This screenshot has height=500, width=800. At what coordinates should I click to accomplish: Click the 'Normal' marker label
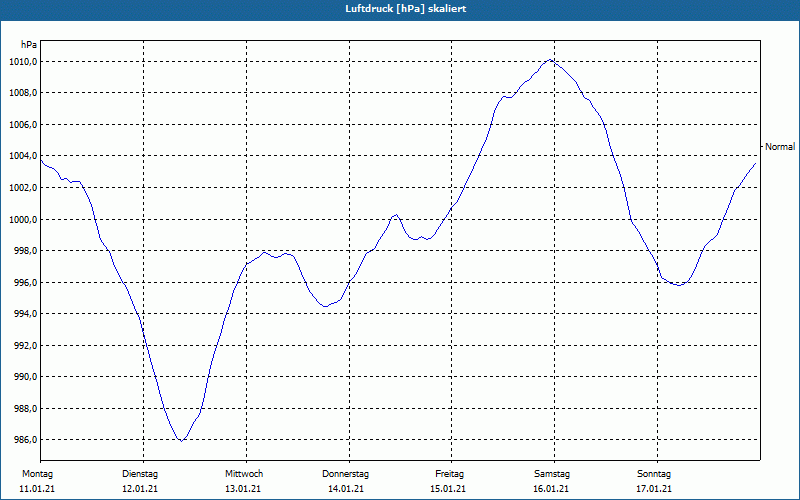[x=780, y=147]
